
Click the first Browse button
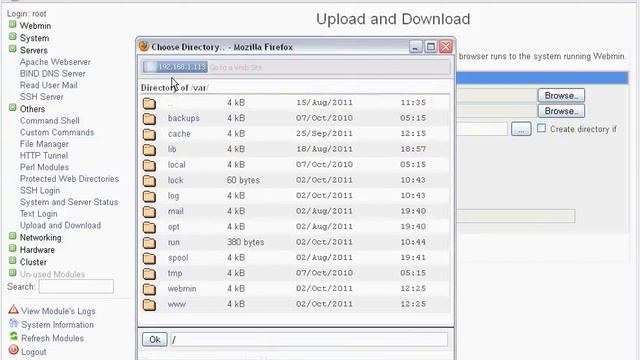(561, 96)
